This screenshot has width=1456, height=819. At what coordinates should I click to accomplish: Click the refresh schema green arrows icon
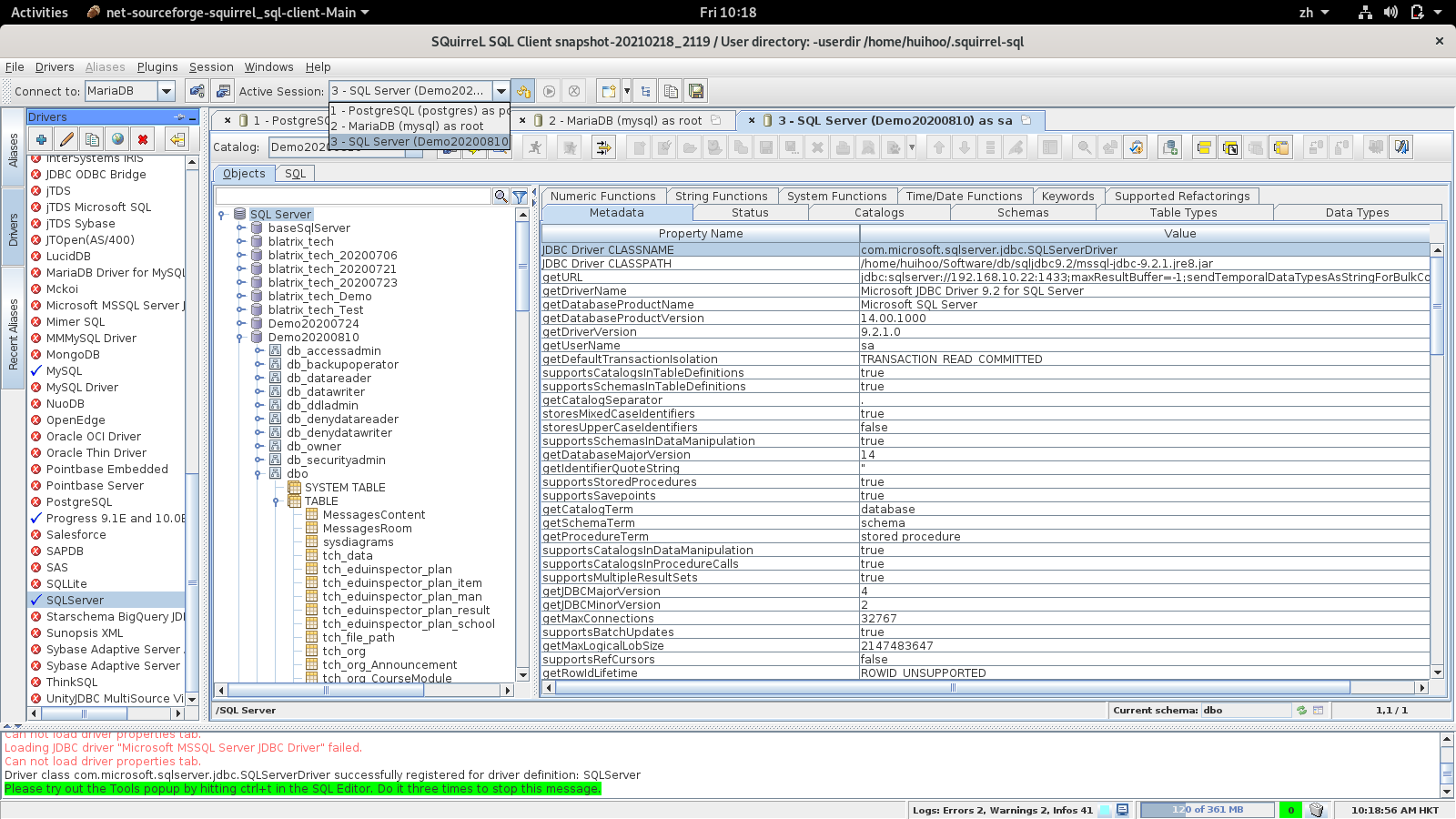point(1301,711)
